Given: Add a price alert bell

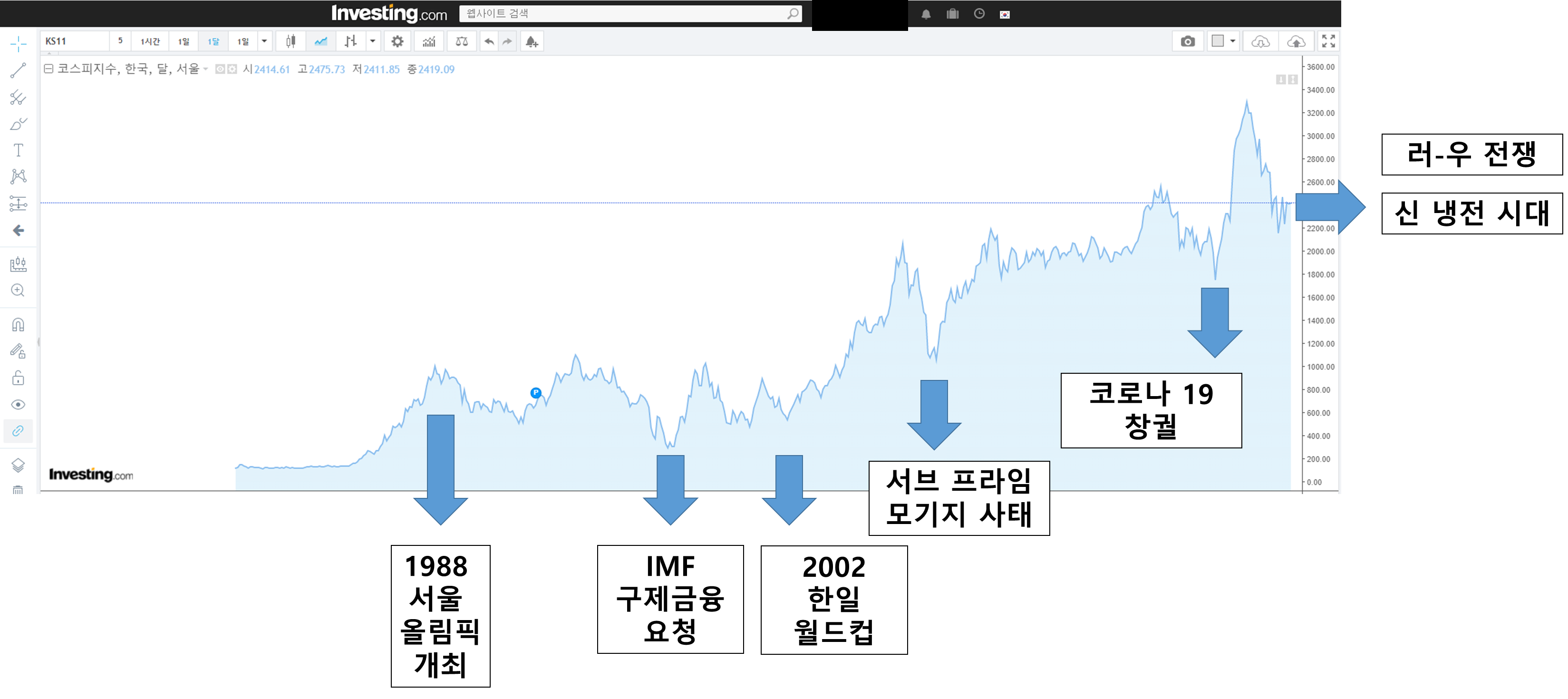Looking at the screenshot, I should (x=532, y=41).
